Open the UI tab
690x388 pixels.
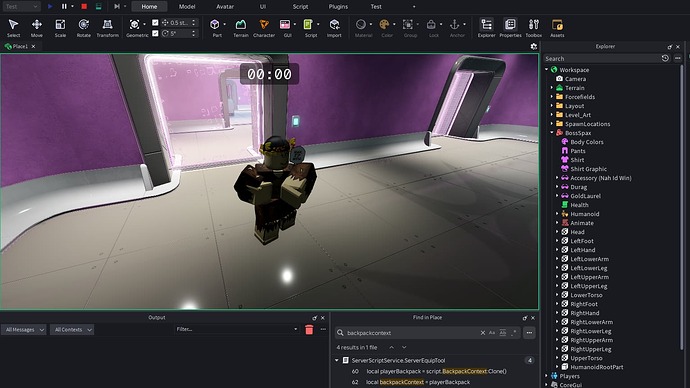click(263, 6)
